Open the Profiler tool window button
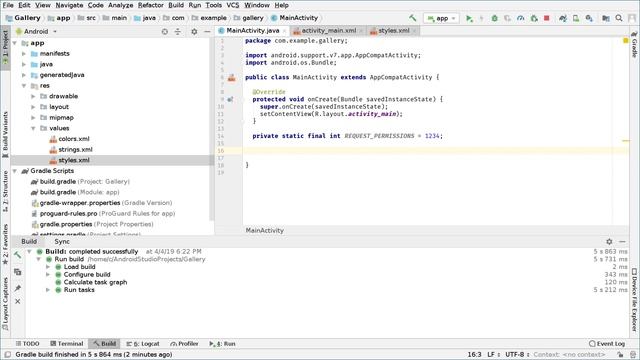Screen dimensions: 640x360 [x=184, y=344]
